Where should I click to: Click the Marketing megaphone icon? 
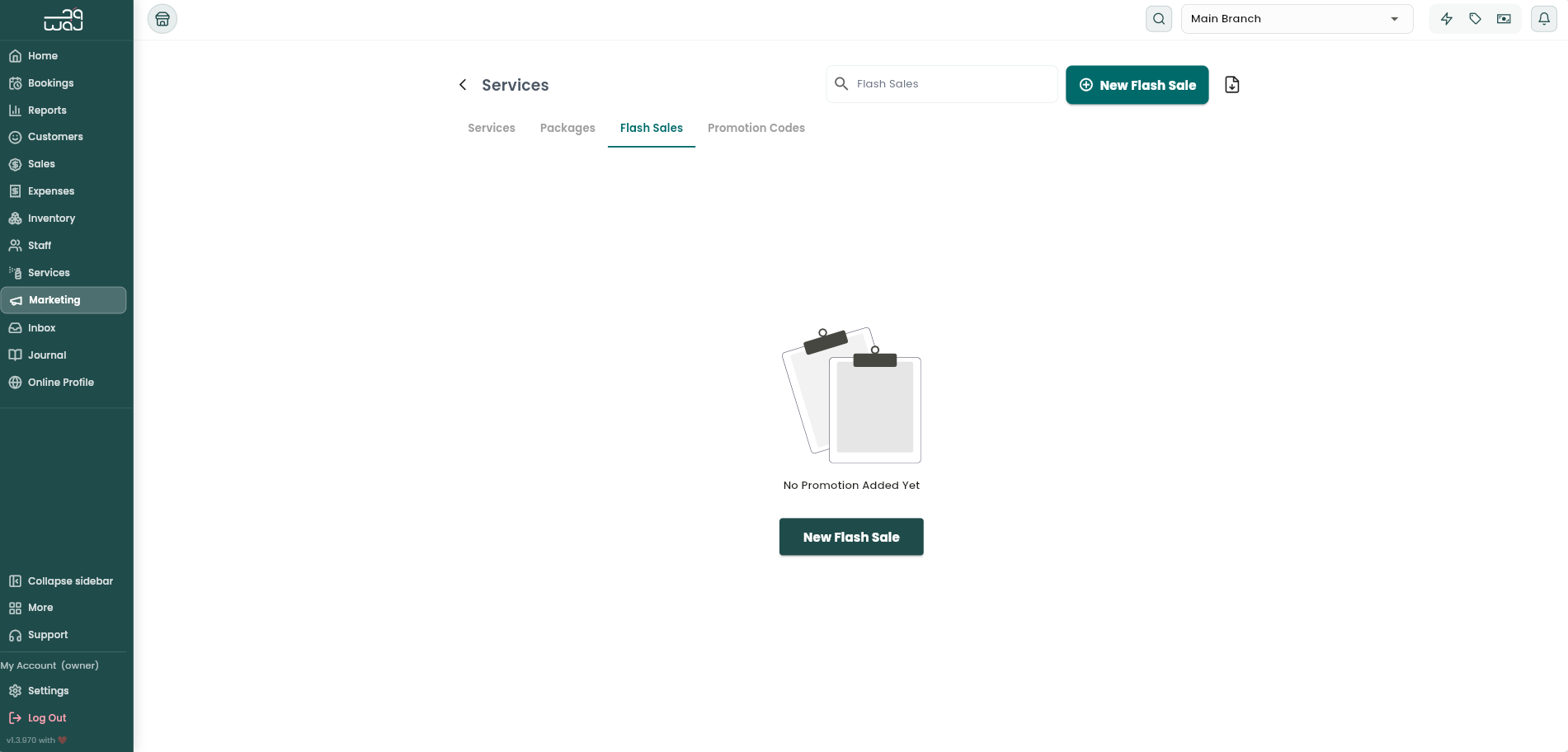[16, 301]
